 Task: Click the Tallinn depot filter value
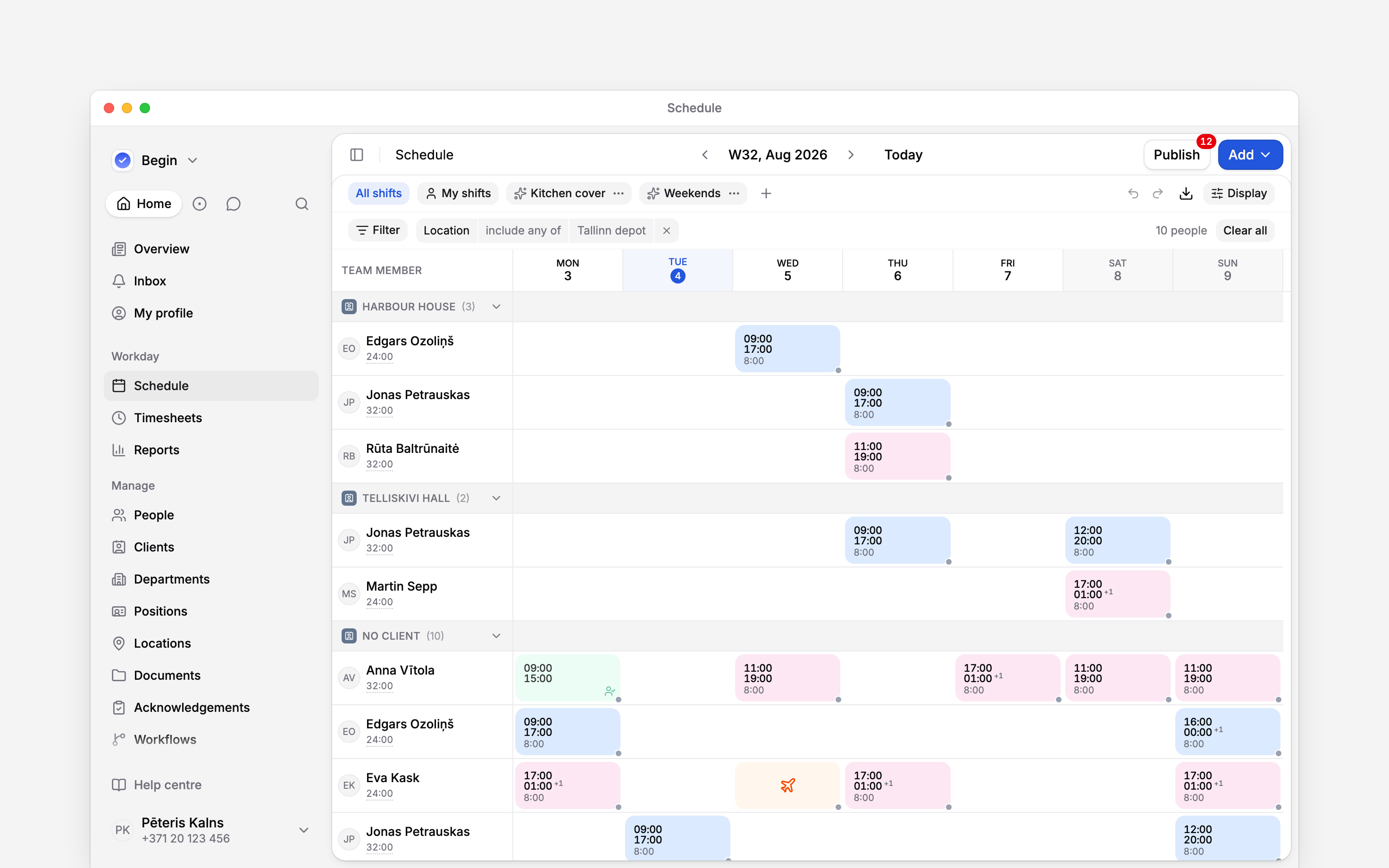click(x=611, y=230)
